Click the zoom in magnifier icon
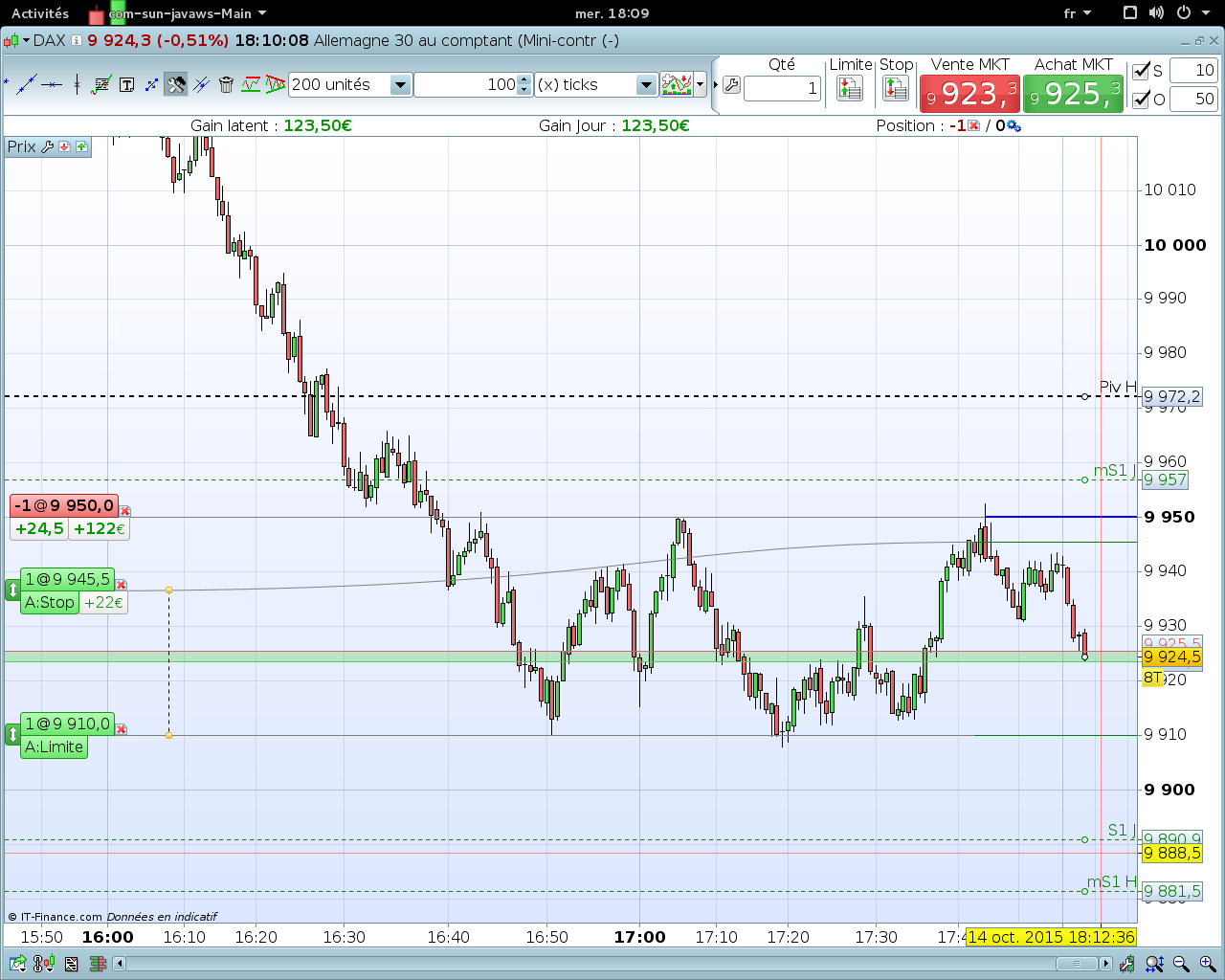 (x=1207, y=964)
